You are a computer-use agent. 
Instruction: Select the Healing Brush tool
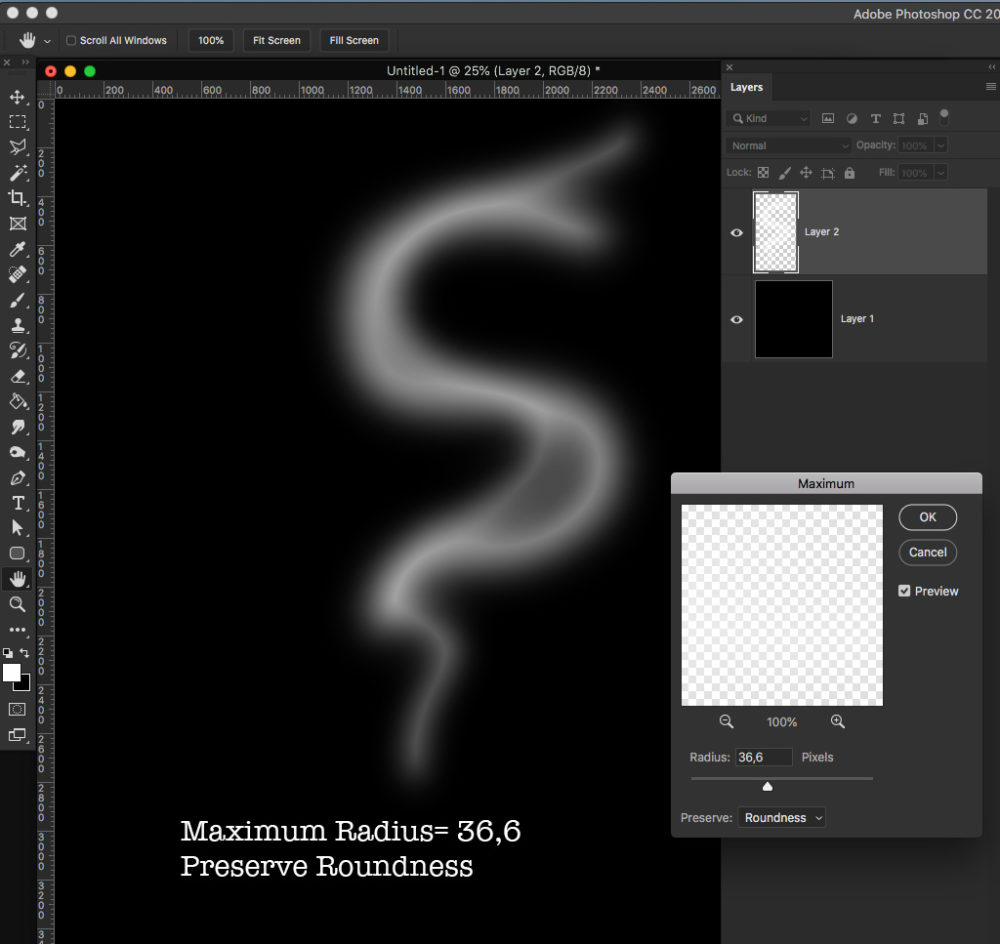click(17, 274)
